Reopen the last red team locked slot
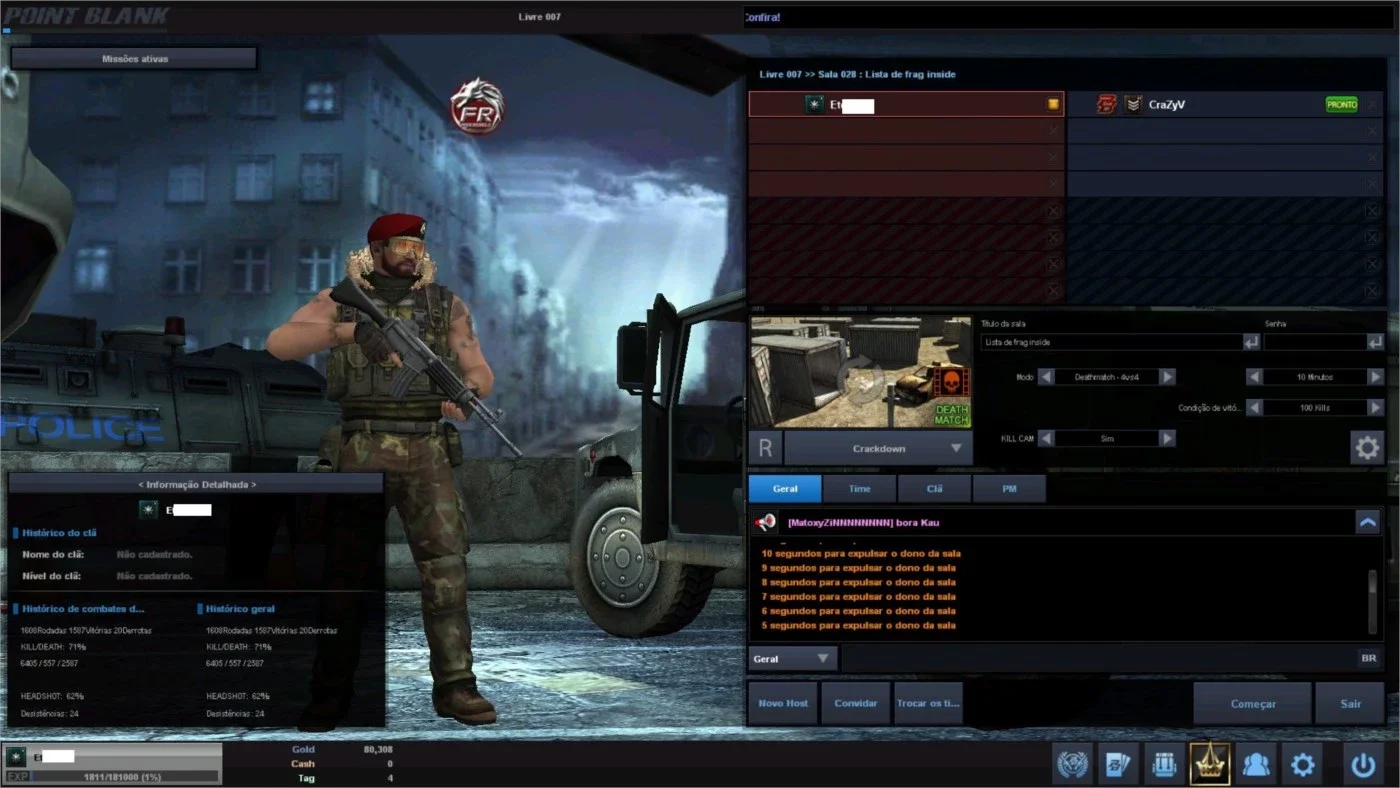 coord(1053,291)
